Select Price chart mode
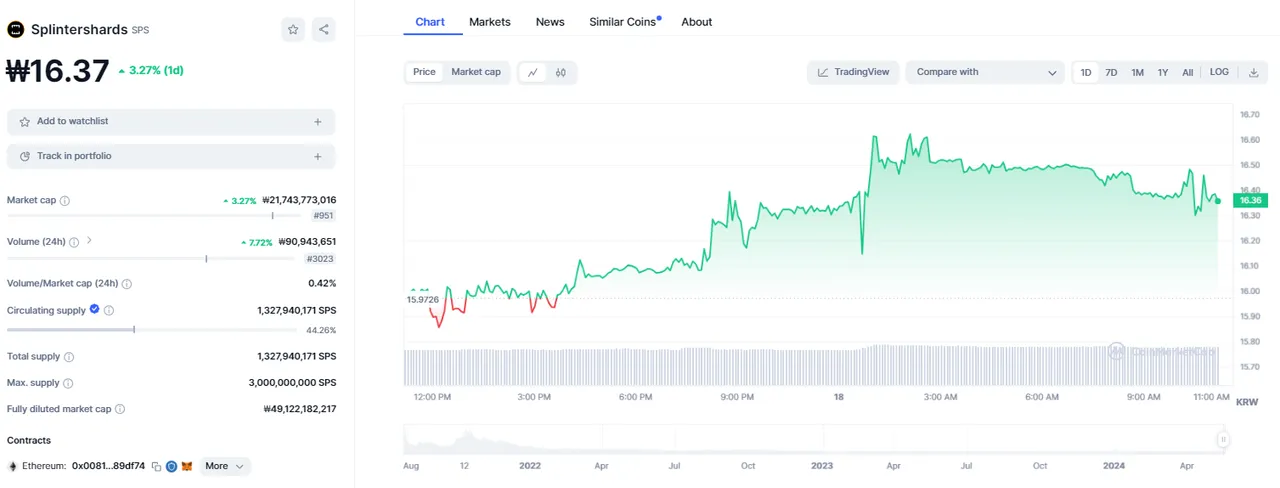The height and width of the screenshot is (488, 1280). point(424,72)
